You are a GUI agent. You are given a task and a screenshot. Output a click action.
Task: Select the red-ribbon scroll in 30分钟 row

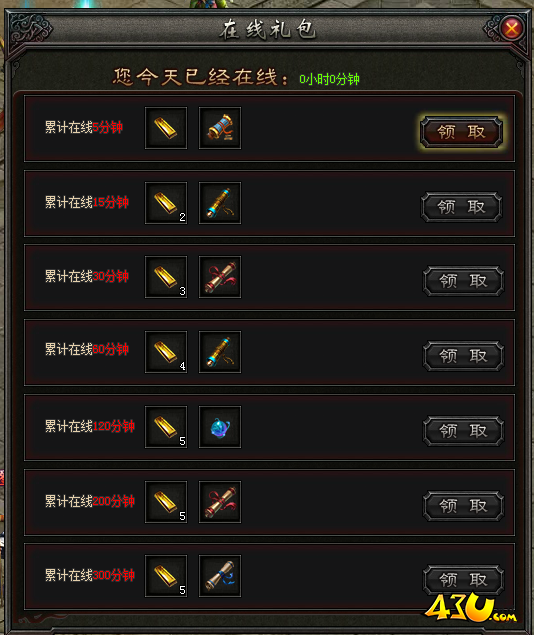click(x=220, y=277)
